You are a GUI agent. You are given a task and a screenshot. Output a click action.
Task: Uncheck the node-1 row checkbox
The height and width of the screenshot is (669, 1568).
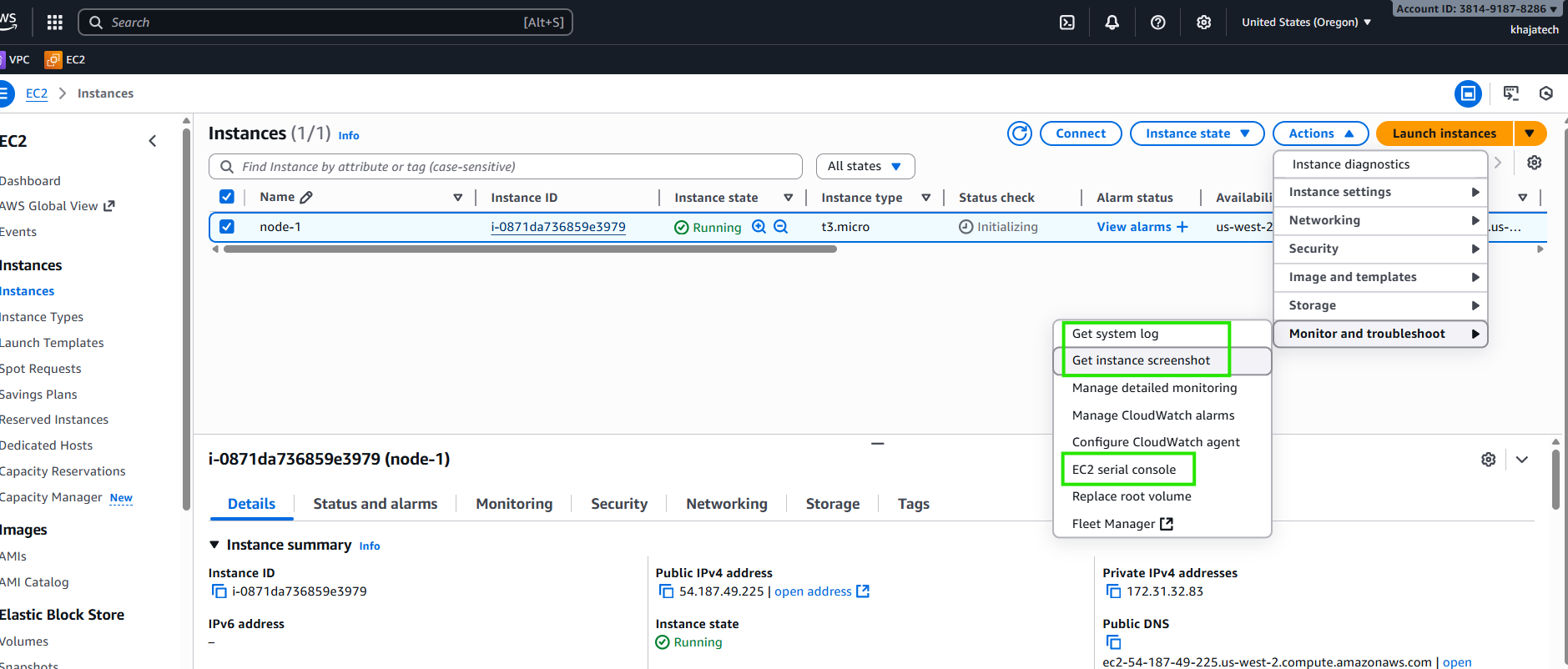(226, 227)
